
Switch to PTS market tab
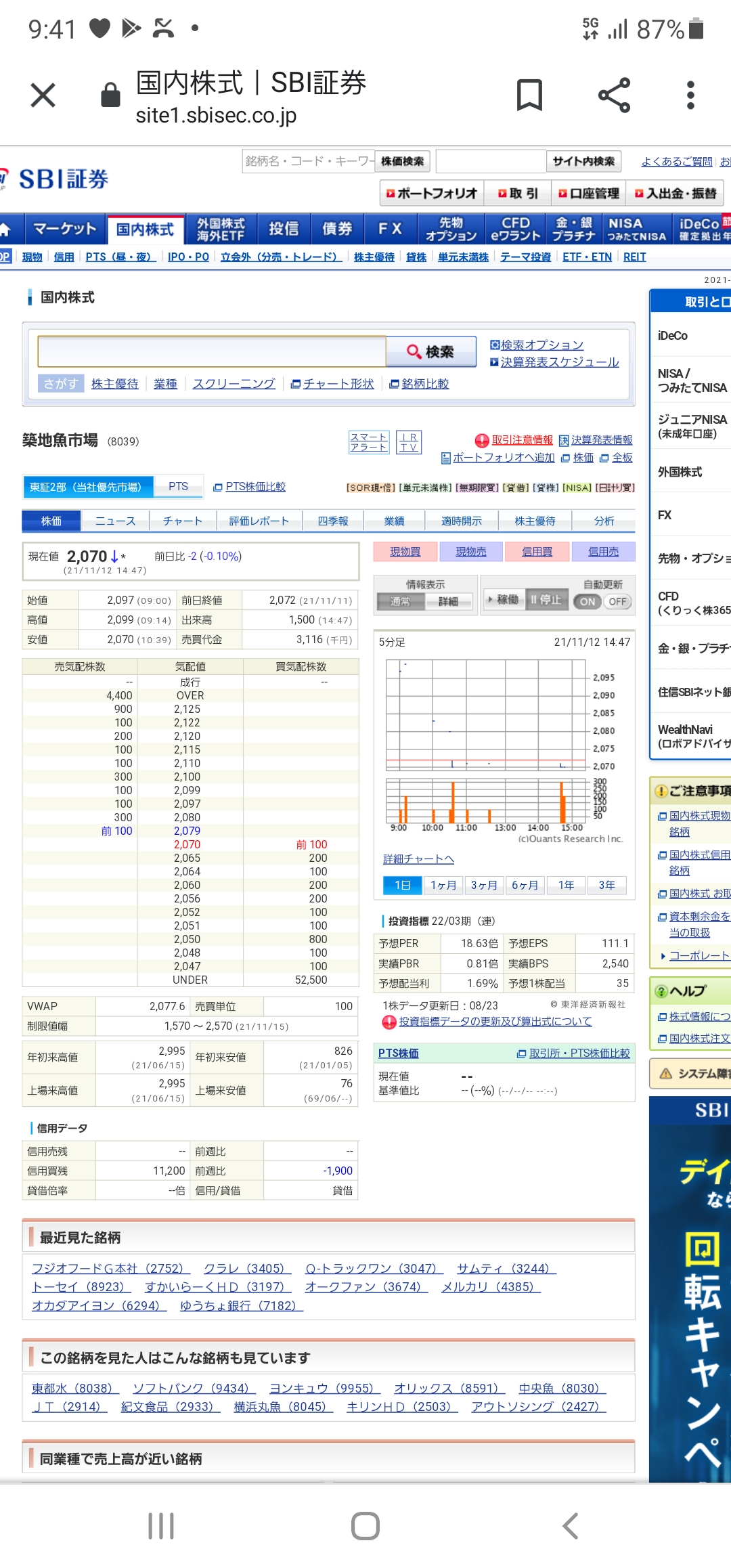(x=179, y=487)
